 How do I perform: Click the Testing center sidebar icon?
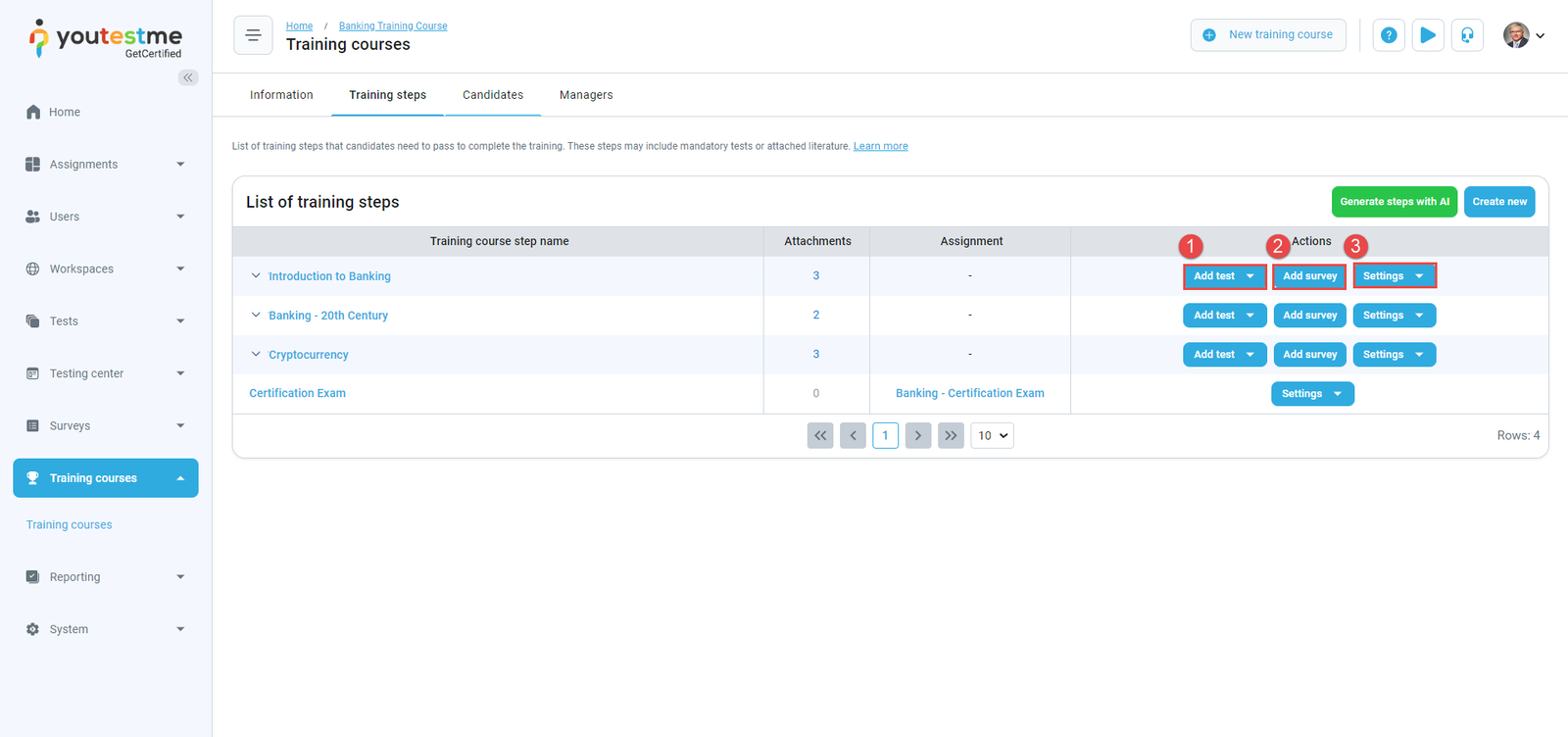(x=33, y=373)
